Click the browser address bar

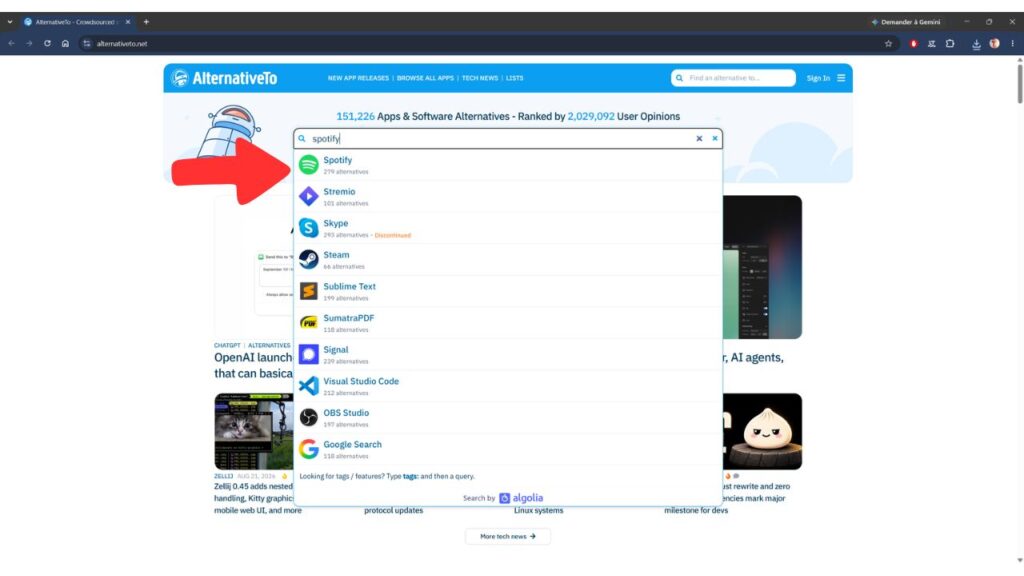pyautogui.click(x=483, y=44)
